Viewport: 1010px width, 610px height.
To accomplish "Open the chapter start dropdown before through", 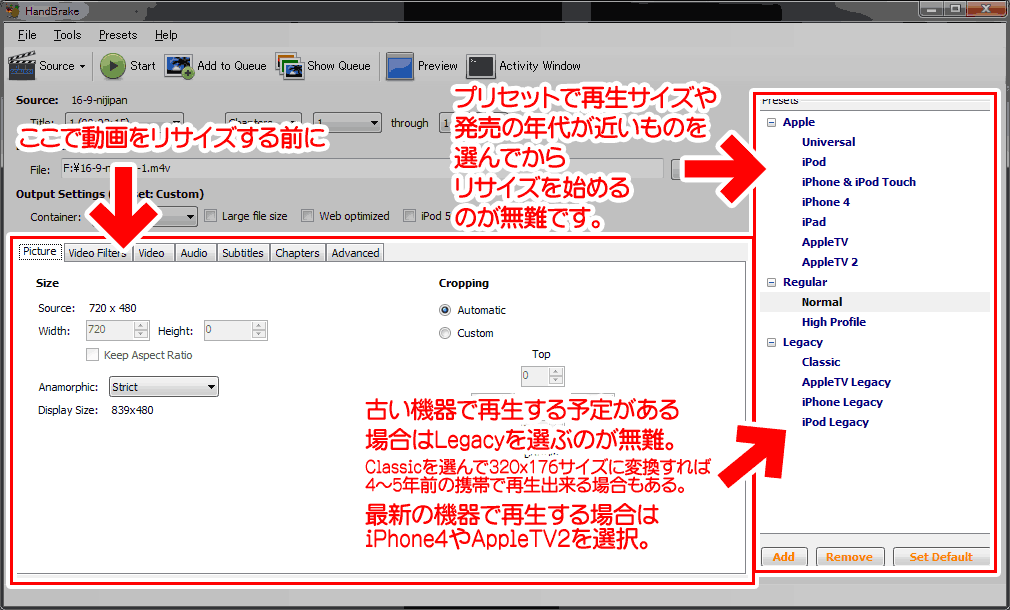I will tap(347, 122).
